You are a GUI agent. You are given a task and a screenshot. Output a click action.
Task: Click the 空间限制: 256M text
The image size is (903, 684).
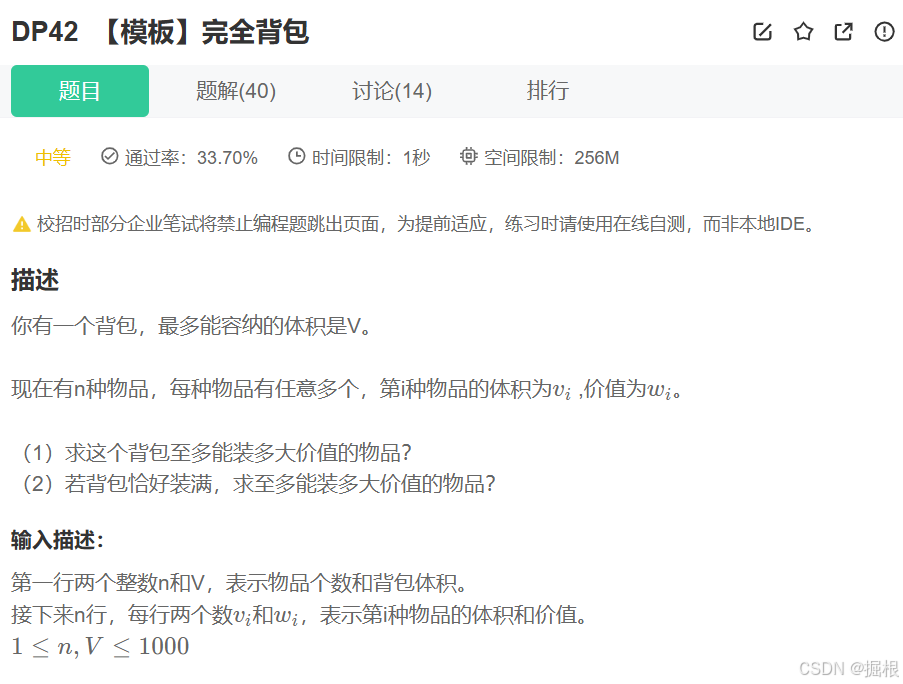[552, 157]
